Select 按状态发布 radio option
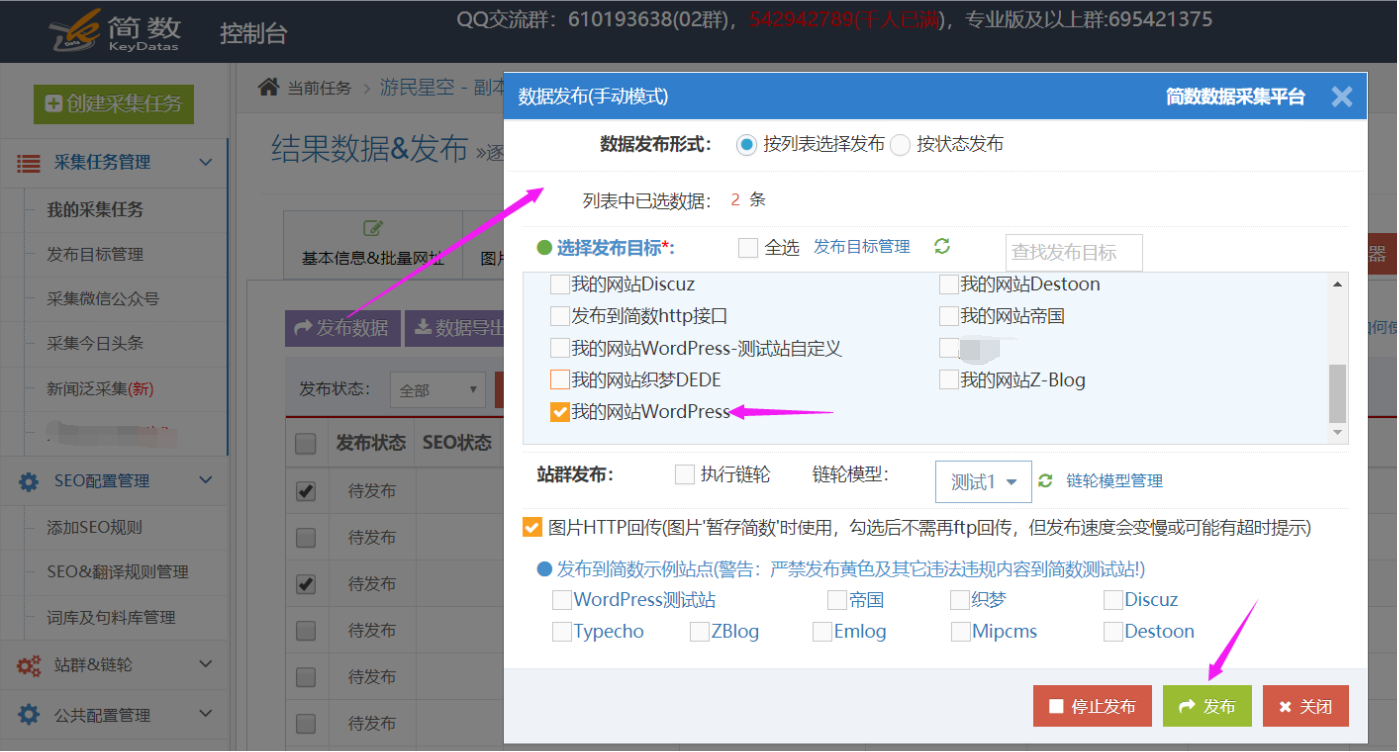This screenshot has width=1399, height=752. [x=900, y=145]
